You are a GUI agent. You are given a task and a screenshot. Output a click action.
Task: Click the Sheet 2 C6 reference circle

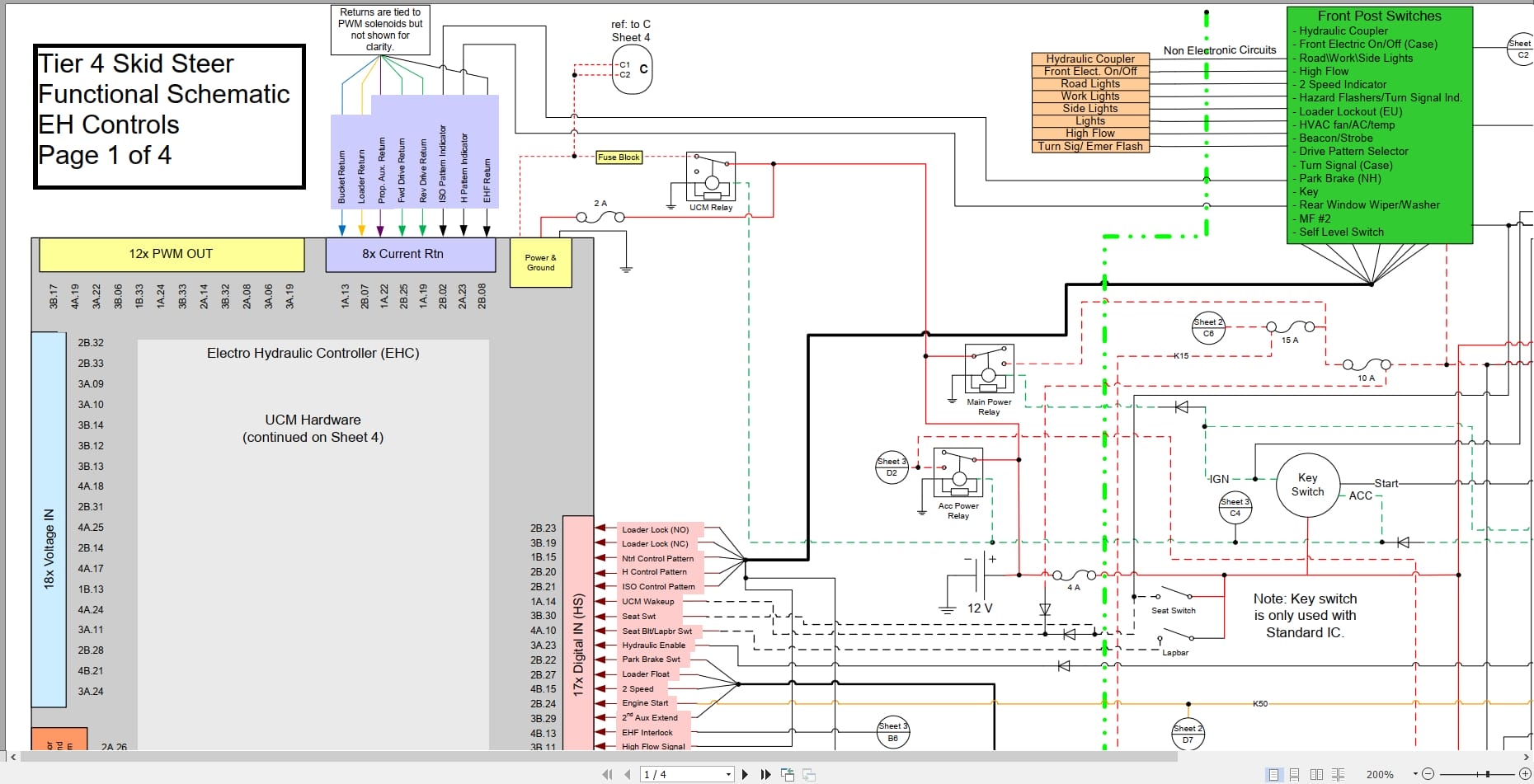coord(1208,328)
